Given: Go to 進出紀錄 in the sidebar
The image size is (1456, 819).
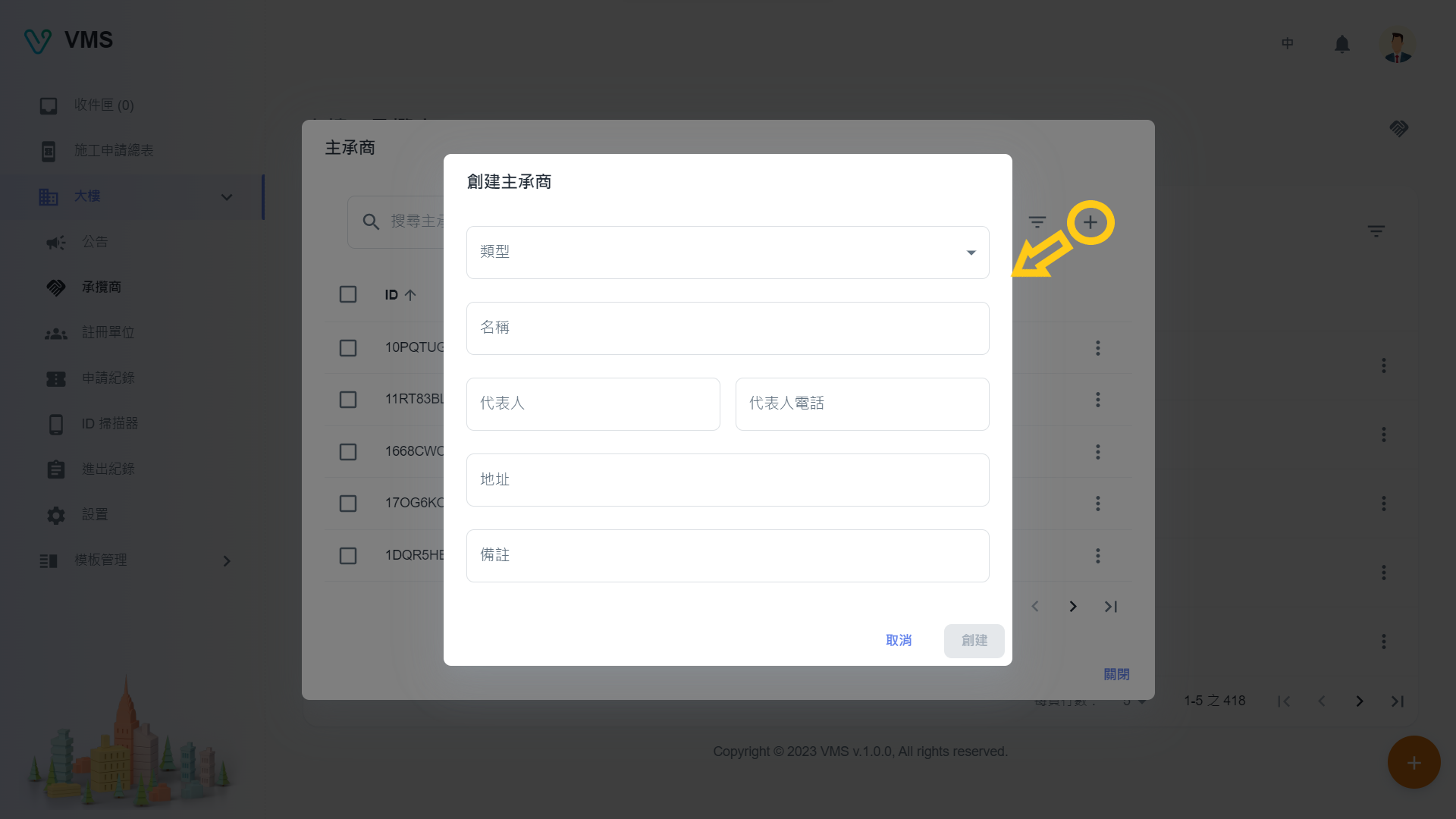Looking at the screenshot, I should tap(108, 469).
